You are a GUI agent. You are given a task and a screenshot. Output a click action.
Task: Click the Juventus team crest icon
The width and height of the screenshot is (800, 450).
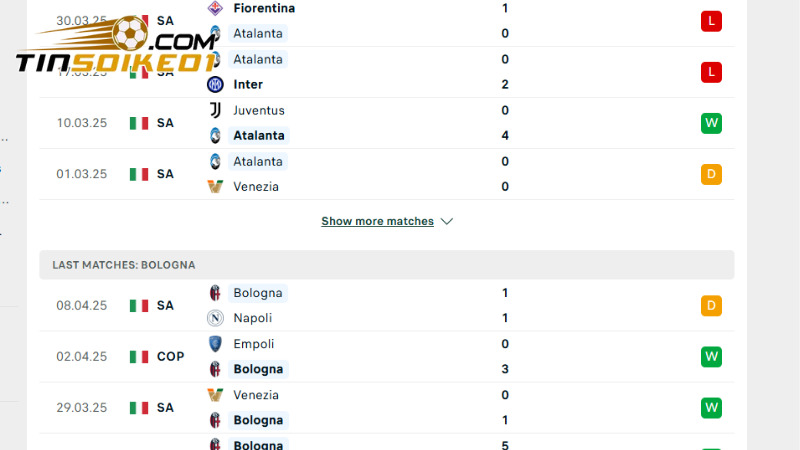[x=215, y=110]
